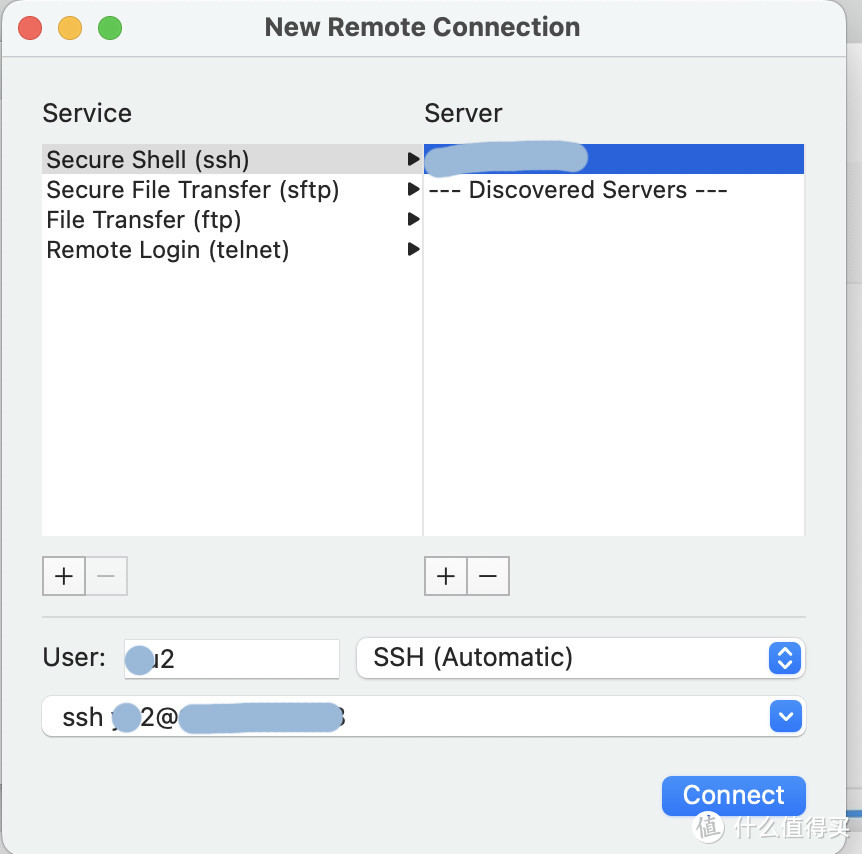Choose Remote Login (telnet) service
This screenshot has width=862, height=854.
click(168, 250)
